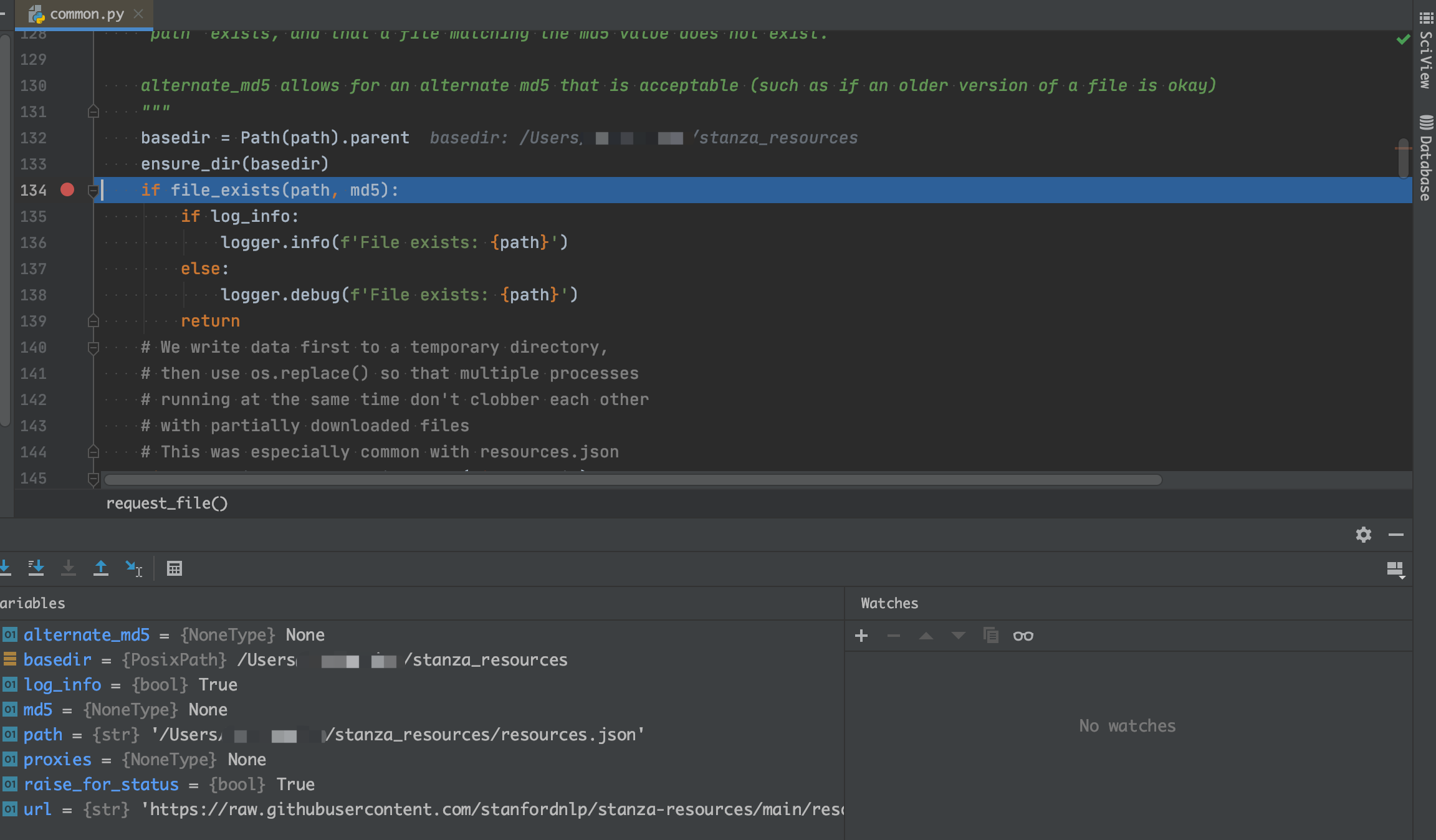Click the Step Out debugger icon
1436x840 pixels.
101,568
